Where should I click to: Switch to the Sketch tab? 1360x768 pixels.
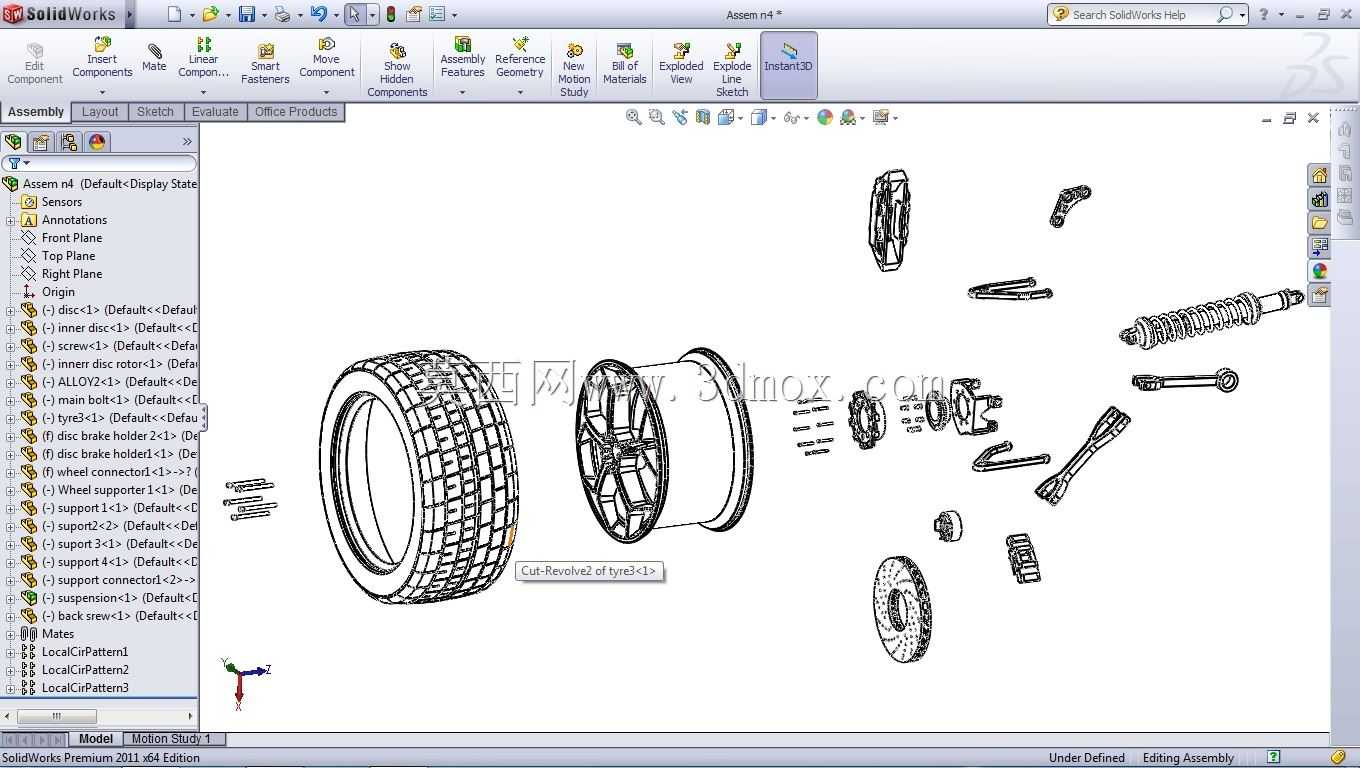tap(155, 112)
